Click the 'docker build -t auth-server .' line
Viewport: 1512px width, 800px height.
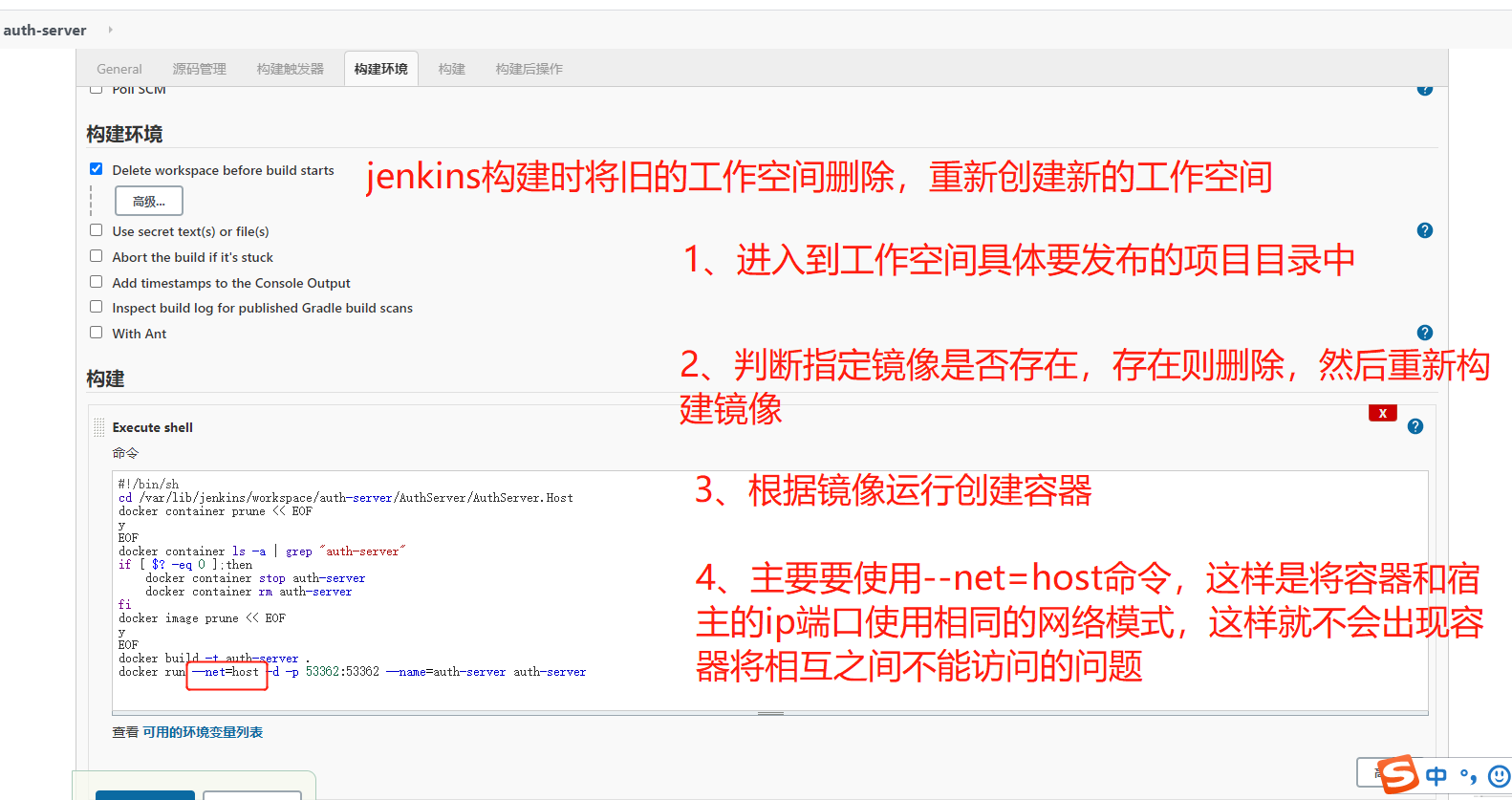214,659
